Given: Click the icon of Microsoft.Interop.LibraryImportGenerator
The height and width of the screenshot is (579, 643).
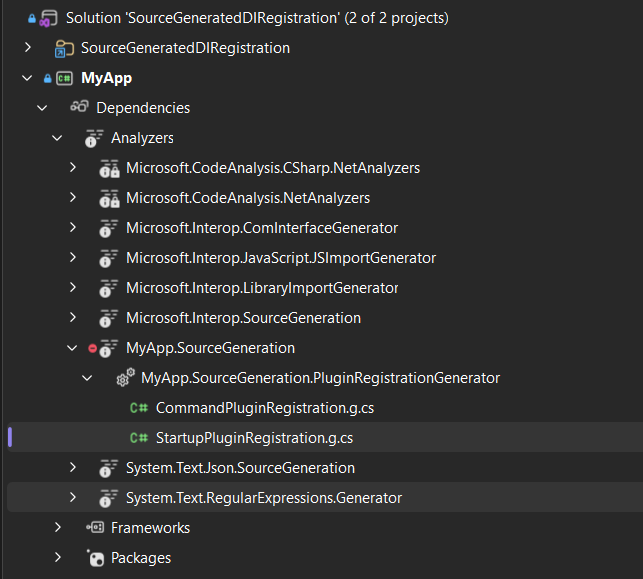Looking at the screenshot, I should coord(109,288).
